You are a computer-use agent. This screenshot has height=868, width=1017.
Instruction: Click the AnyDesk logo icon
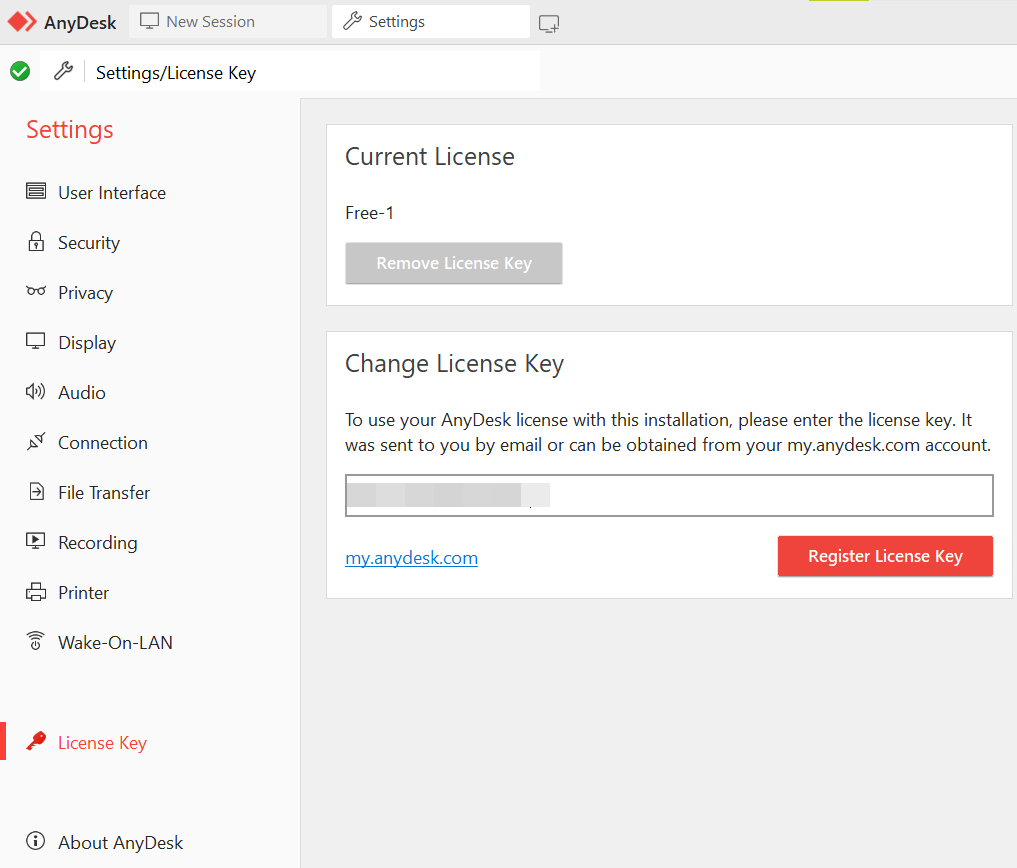tap(22, 21)
